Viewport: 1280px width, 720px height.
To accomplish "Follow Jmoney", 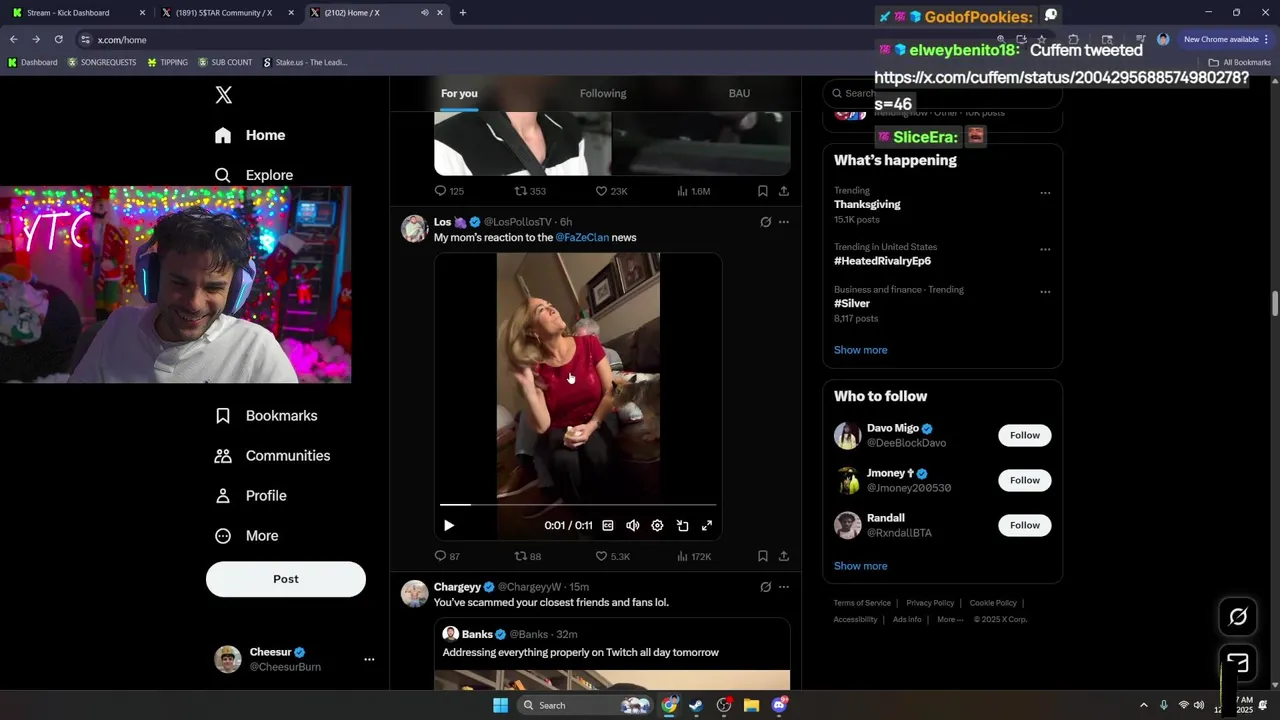I will click(1025, 480).
